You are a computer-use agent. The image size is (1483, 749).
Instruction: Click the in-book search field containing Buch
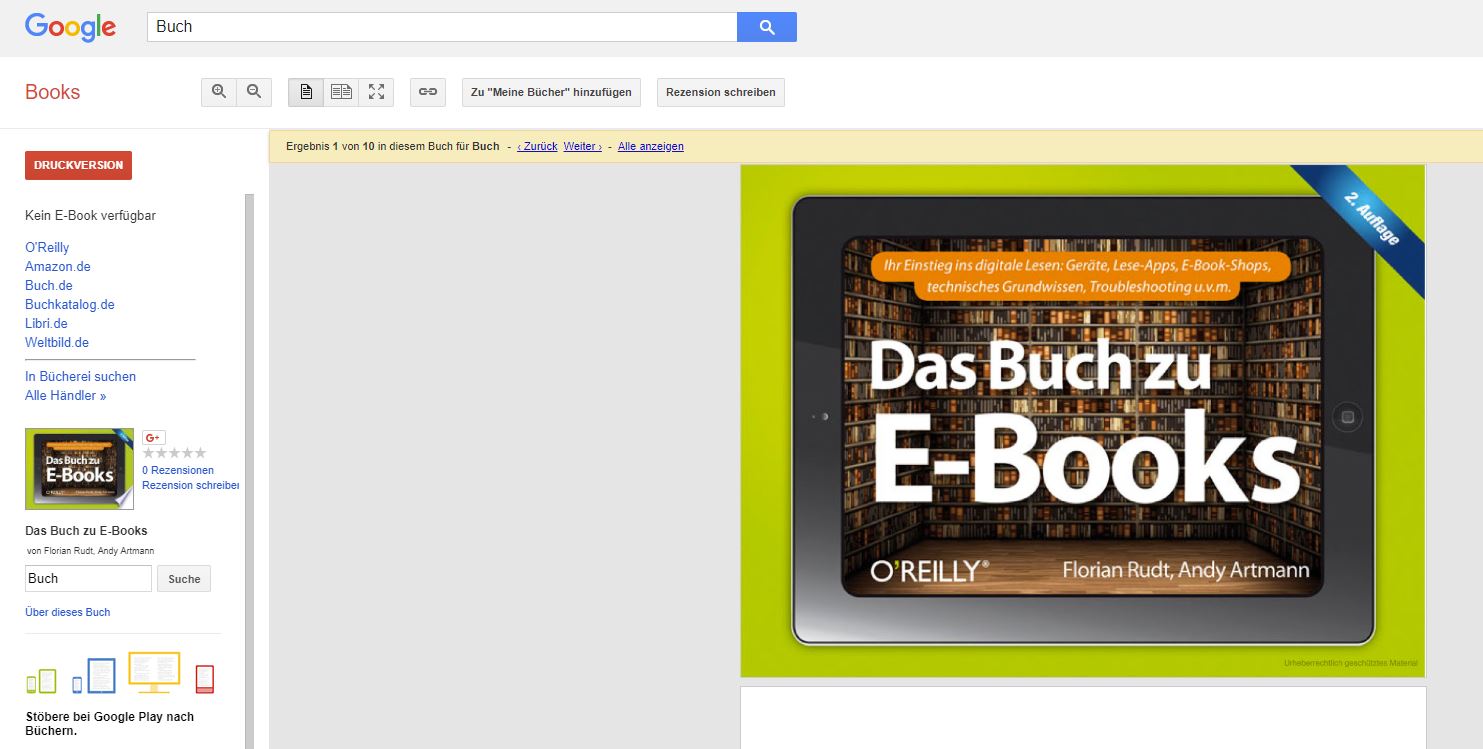point(88,578)
